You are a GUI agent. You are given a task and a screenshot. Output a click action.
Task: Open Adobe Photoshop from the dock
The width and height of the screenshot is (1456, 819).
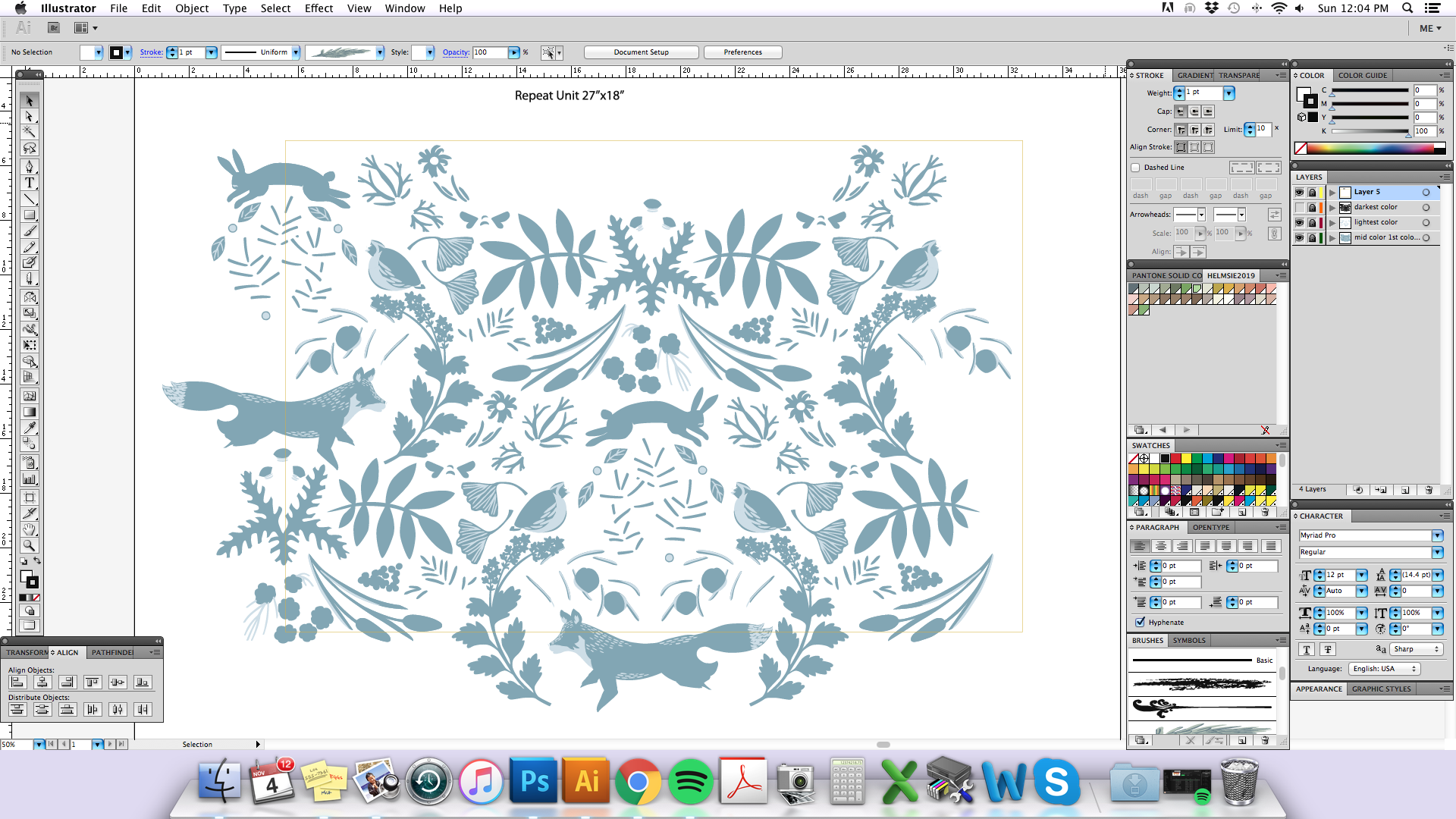click(535, 782)
